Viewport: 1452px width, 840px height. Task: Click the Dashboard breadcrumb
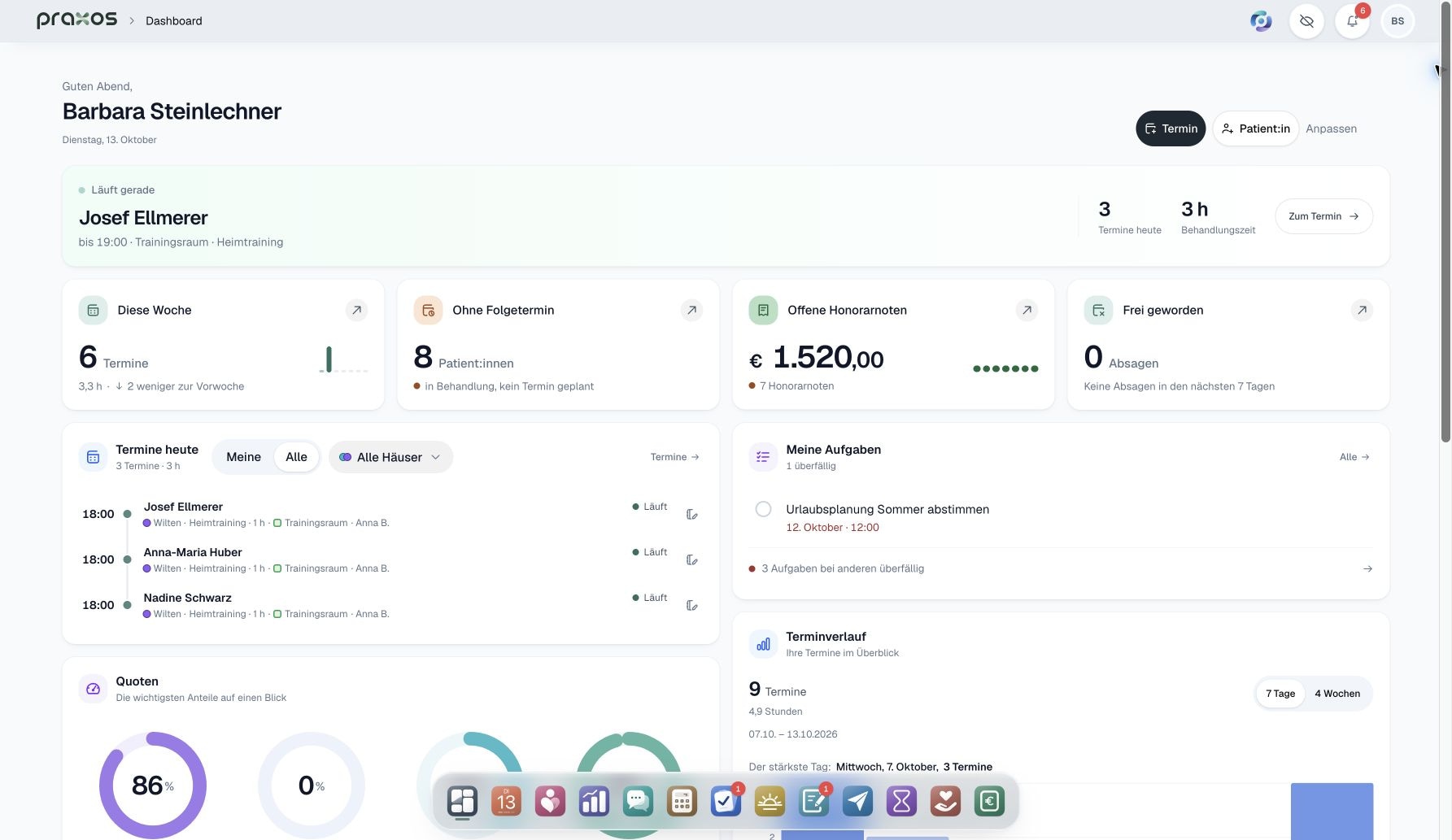pyautogui.click(x=174, y=21)
